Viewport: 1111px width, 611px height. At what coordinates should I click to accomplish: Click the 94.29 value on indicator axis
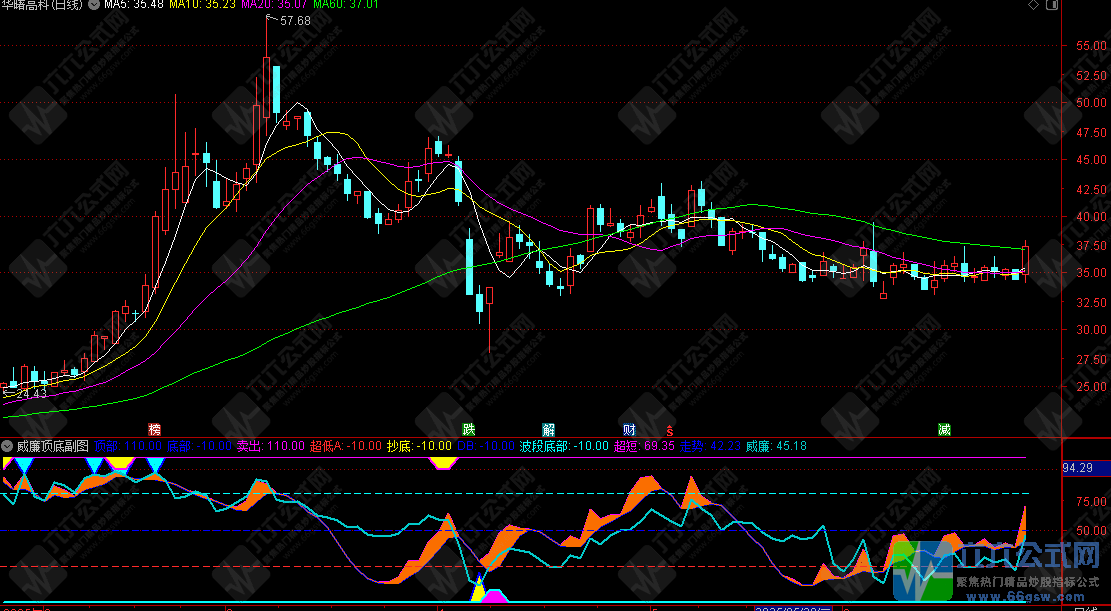click(x=1077, y=468)
